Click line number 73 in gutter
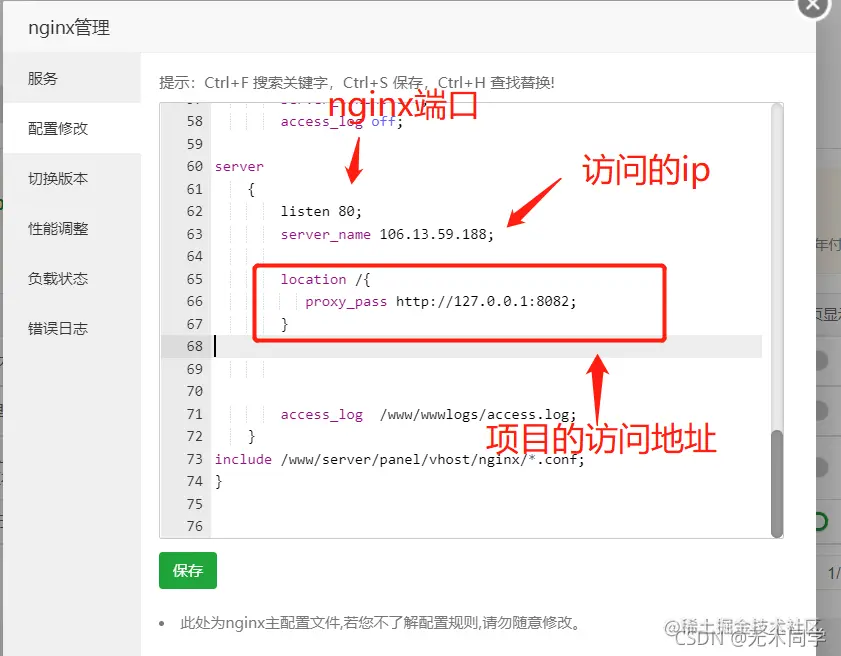This screenshot has height=656, width=841. pos(195,460)
